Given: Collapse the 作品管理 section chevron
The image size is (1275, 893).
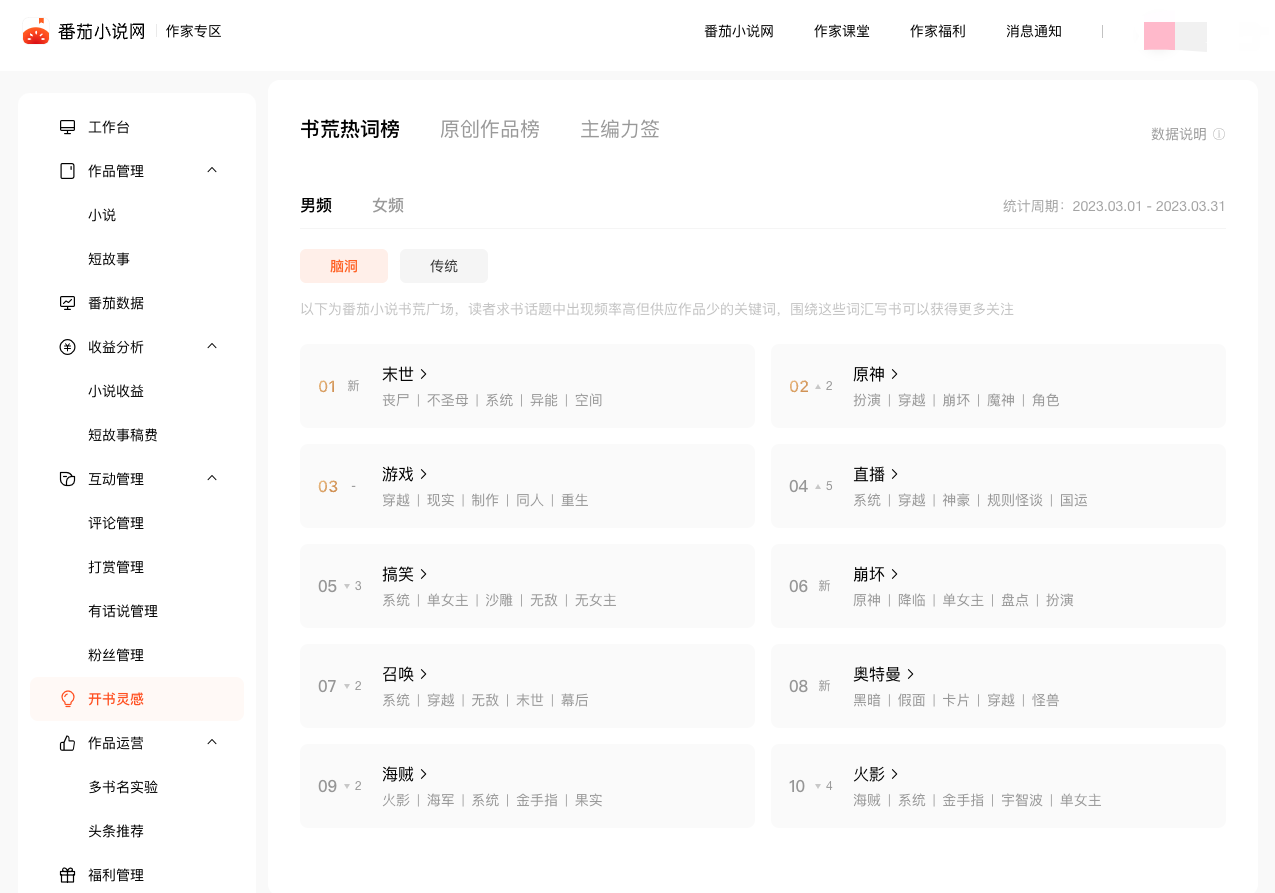Looking at the screenshot, I should pos(212,170).
